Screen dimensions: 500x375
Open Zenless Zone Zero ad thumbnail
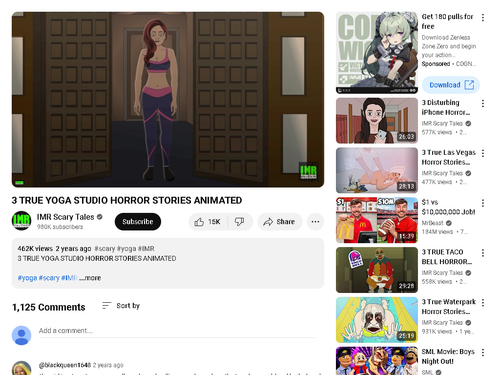(x=377, y=53)
